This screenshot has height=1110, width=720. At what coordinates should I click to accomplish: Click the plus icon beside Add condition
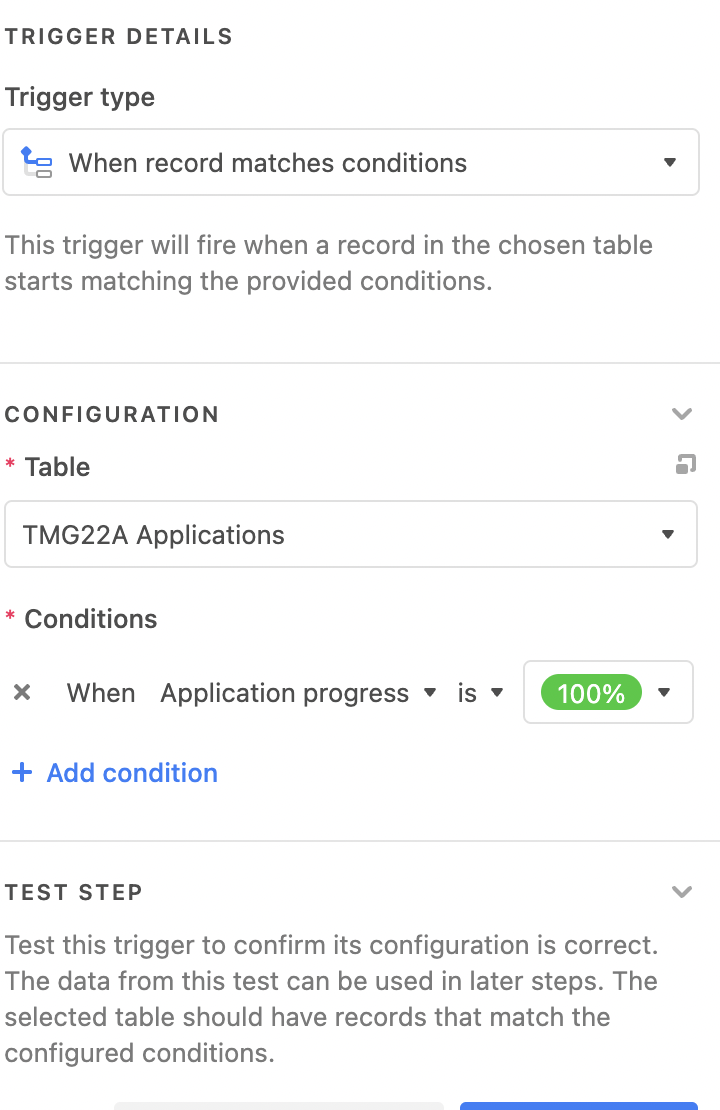pos(22,772)
